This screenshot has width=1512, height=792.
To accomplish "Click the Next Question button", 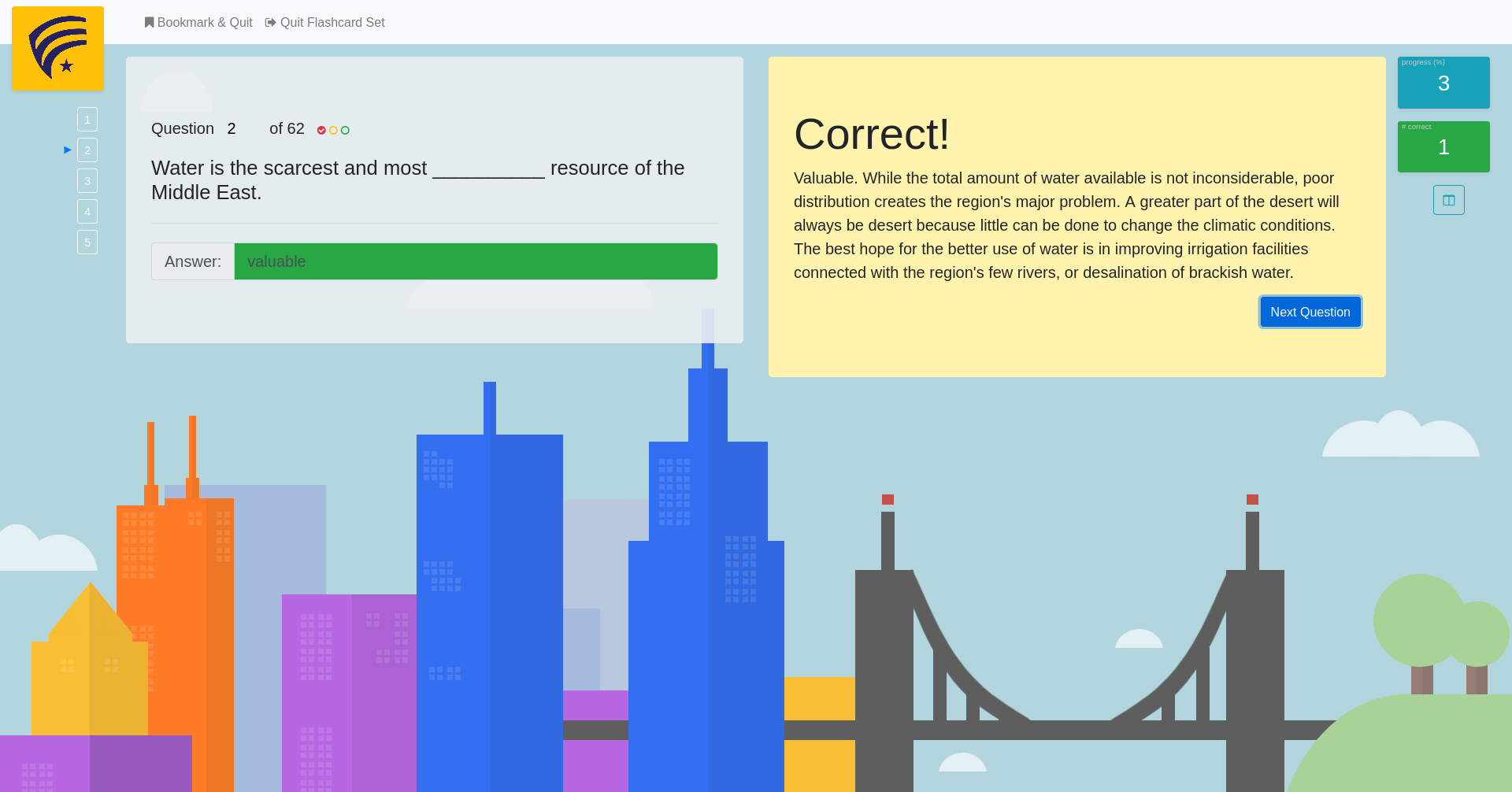I will pos(1310,312).
